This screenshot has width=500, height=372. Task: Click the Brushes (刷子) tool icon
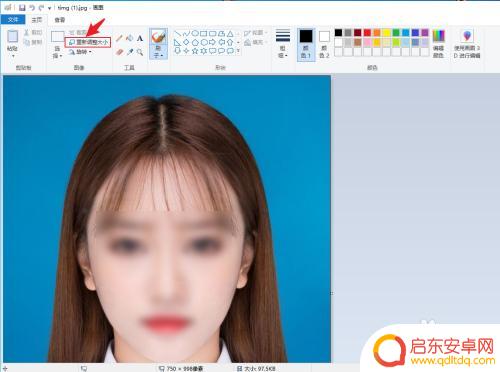(x=158, y=36)
